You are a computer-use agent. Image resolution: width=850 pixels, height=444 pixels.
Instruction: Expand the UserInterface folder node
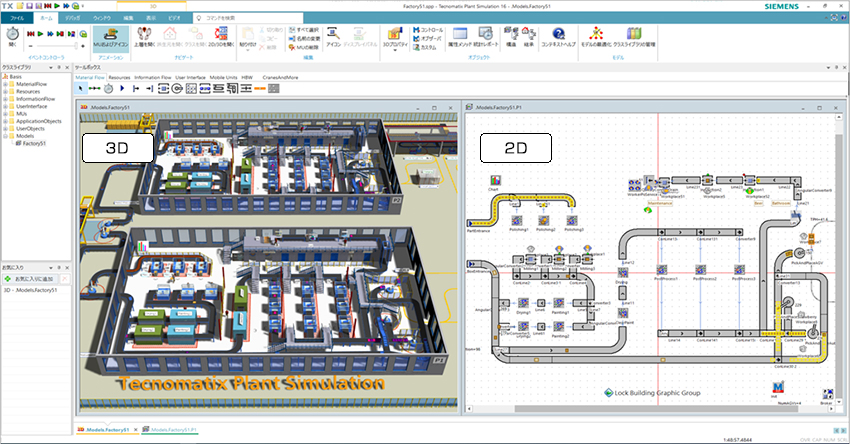point(5,106)
